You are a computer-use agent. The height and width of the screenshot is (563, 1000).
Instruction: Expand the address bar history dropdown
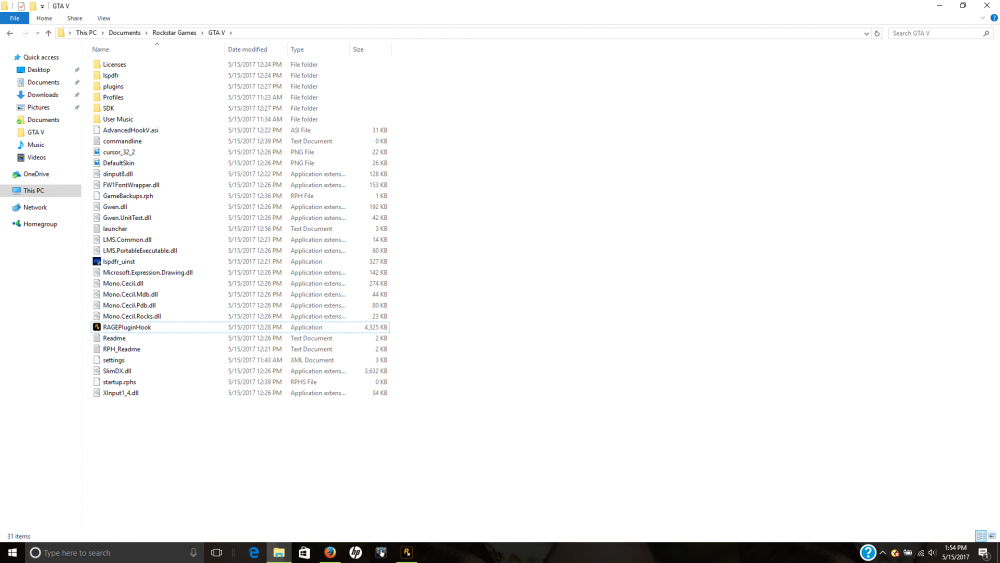click(x=866, y=33)
